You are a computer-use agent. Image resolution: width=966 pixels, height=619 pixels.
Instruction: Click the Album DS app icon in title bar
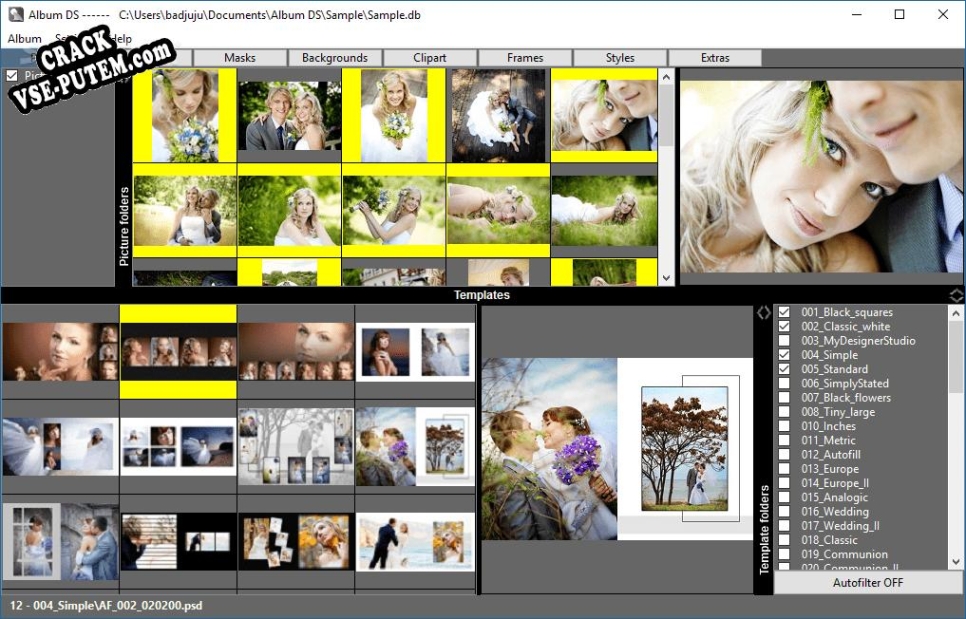pos(15,15)
